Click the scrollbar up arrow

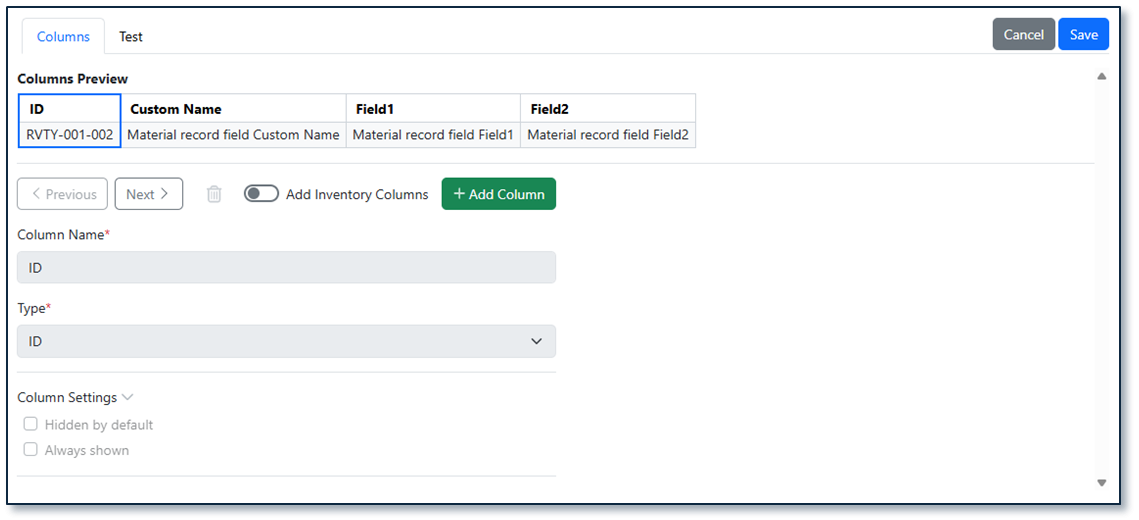pos(1101,76)
